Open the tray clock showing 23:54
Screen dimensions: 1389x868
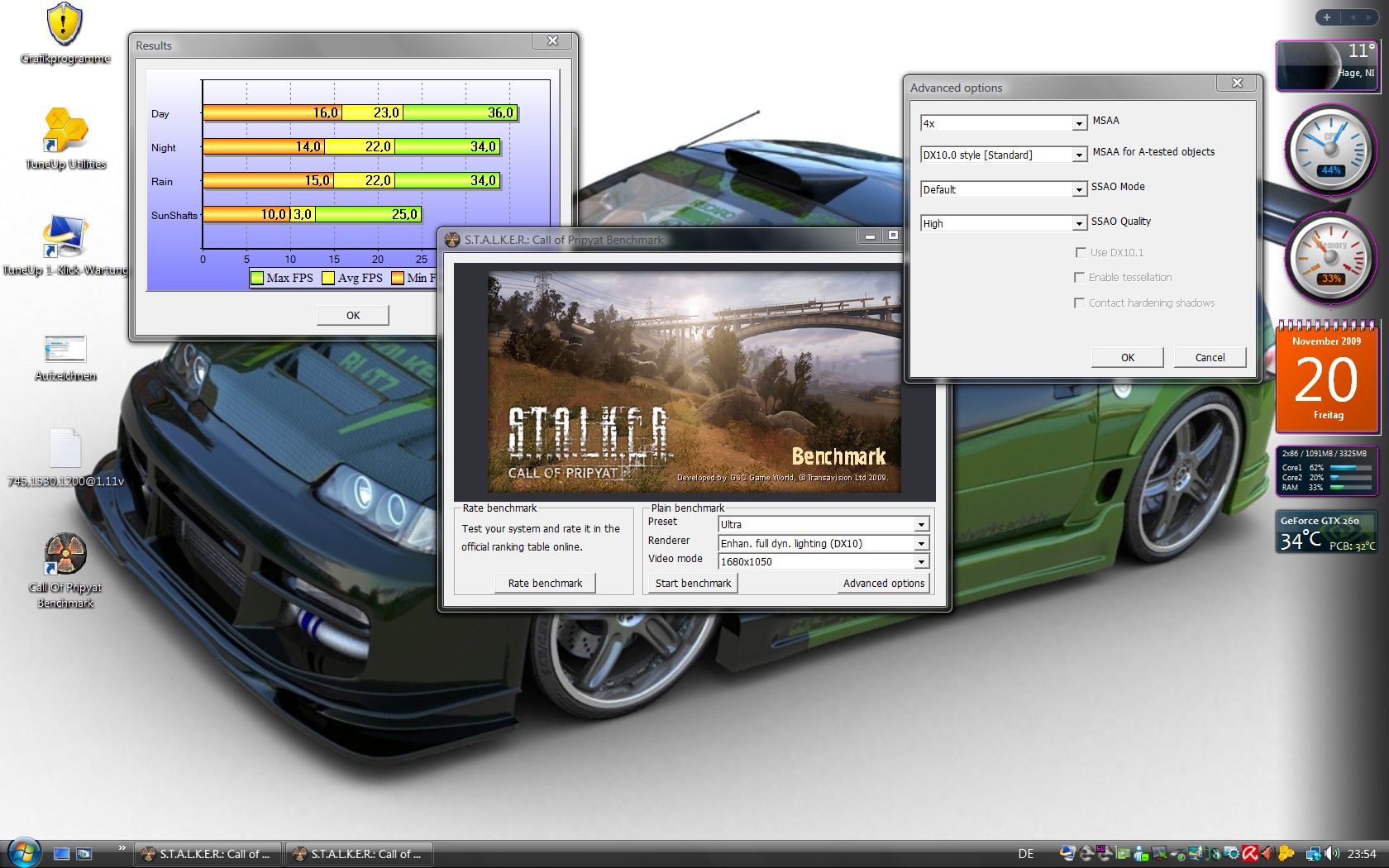pyautogui.click(x=1362, y=854)
